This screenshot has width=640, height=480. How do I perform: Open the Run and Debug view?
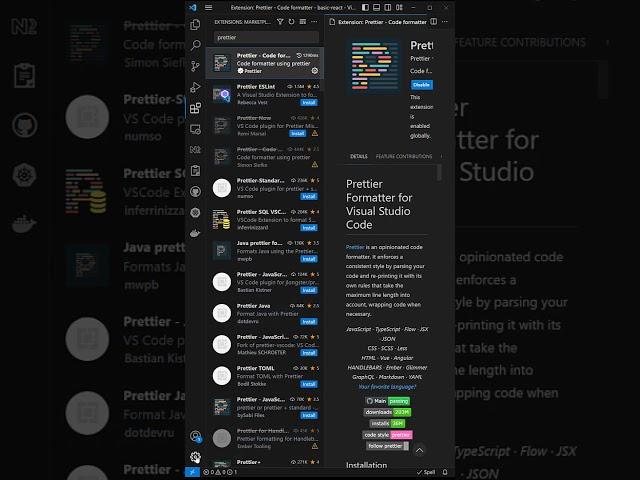pos(196,87)
